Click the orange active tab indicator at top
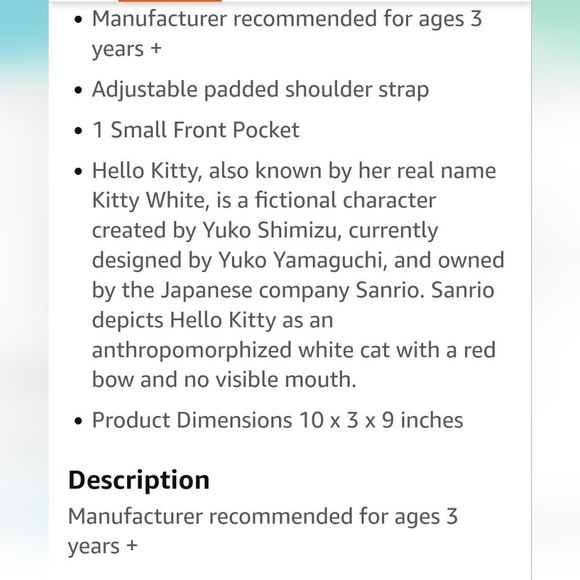This screenshot has width=580, height=580. coord(170,1)
